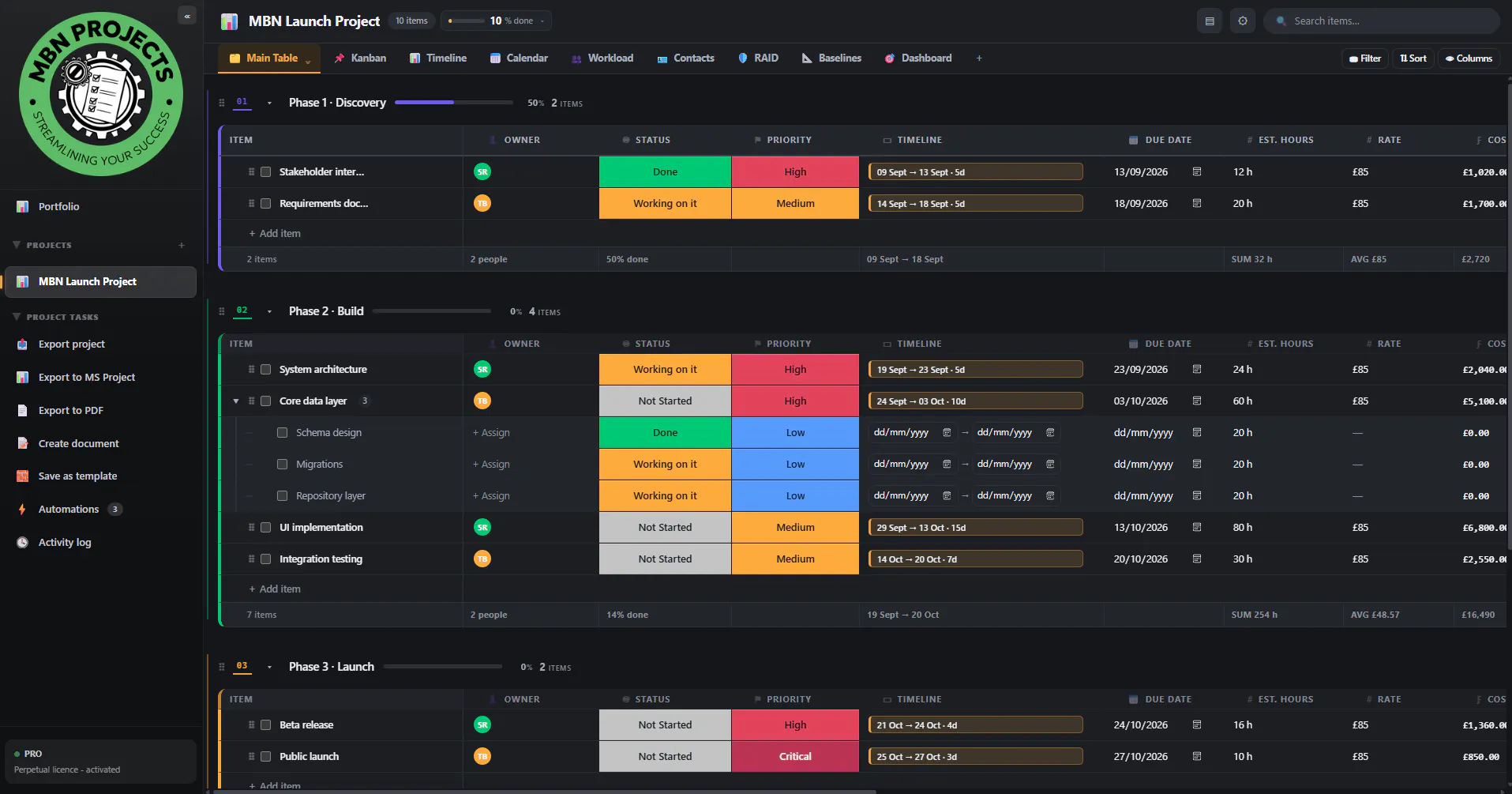Tick the Migrations subtask checkbox
Image resolution: width=1512 pixels, height=794 pixels.
tap(283, 465)
